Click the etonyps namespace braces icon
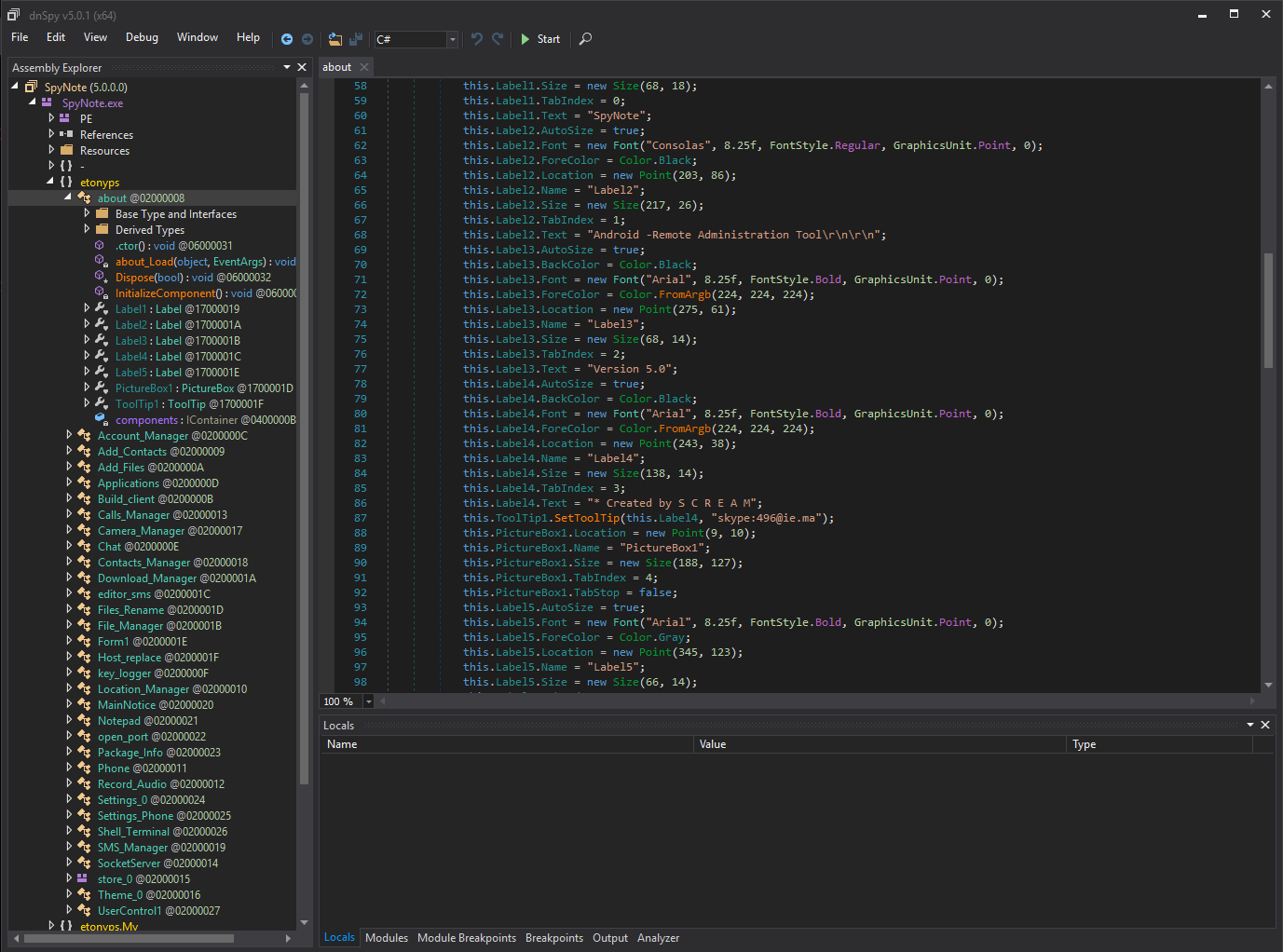 66,182
